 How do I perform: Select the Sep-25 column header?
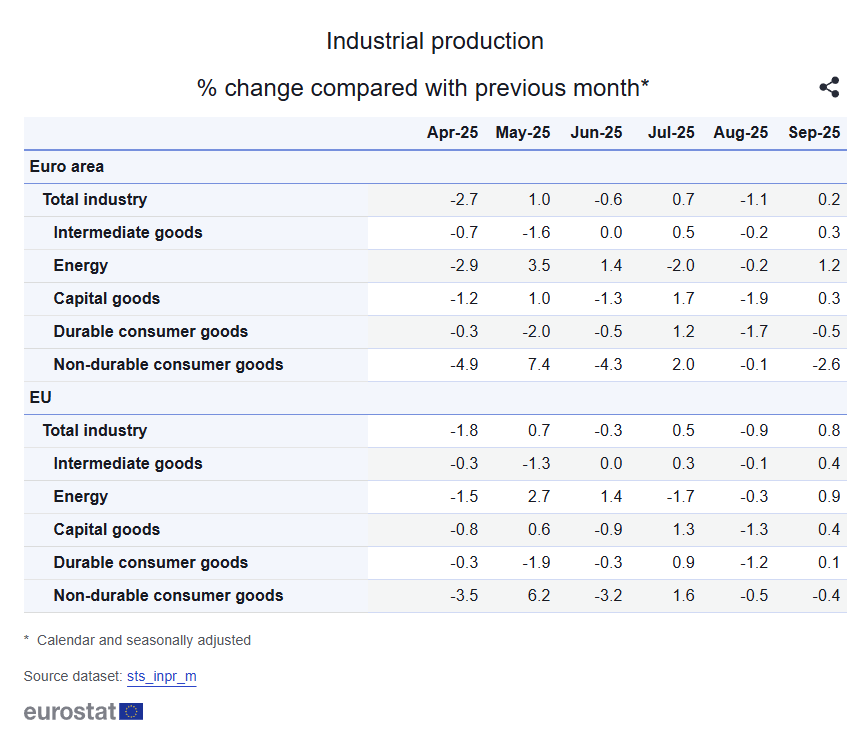[x=814, y=133]
